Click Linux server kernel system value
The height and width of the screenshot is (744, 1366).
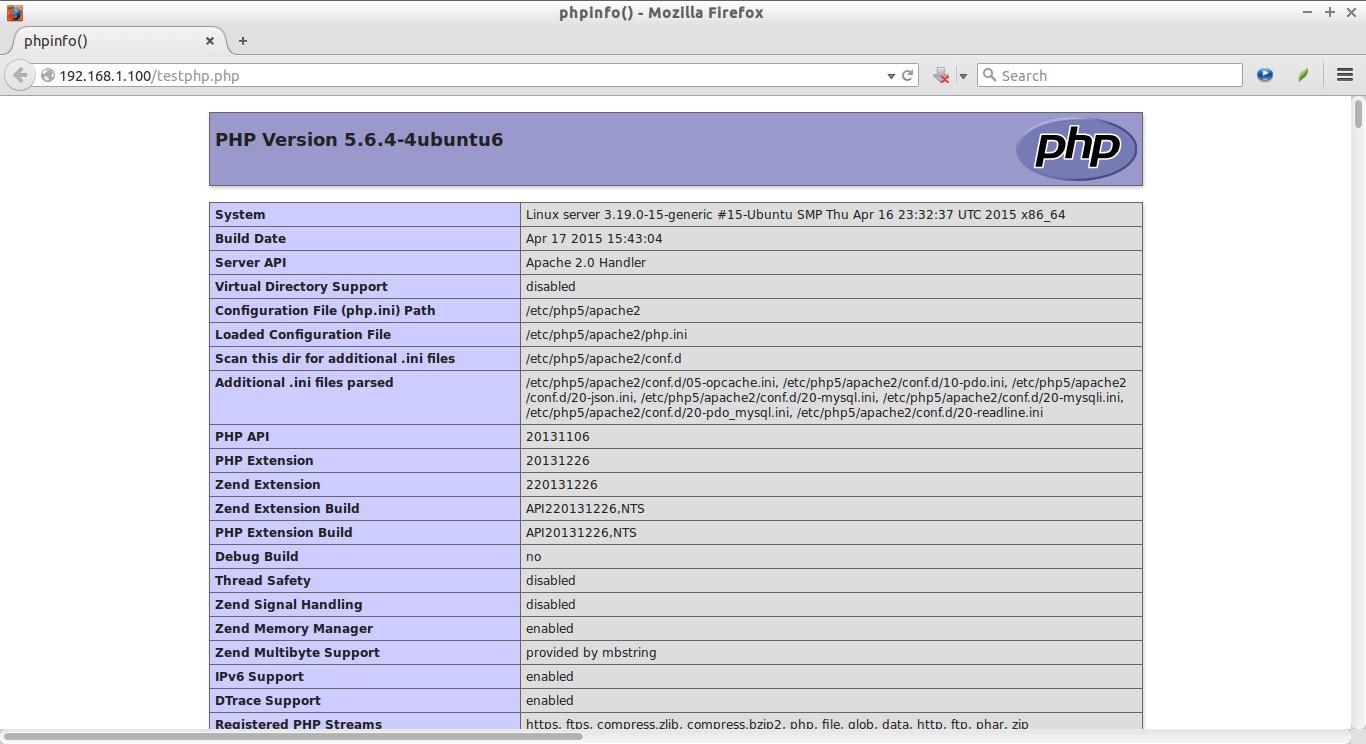(796, 214)
